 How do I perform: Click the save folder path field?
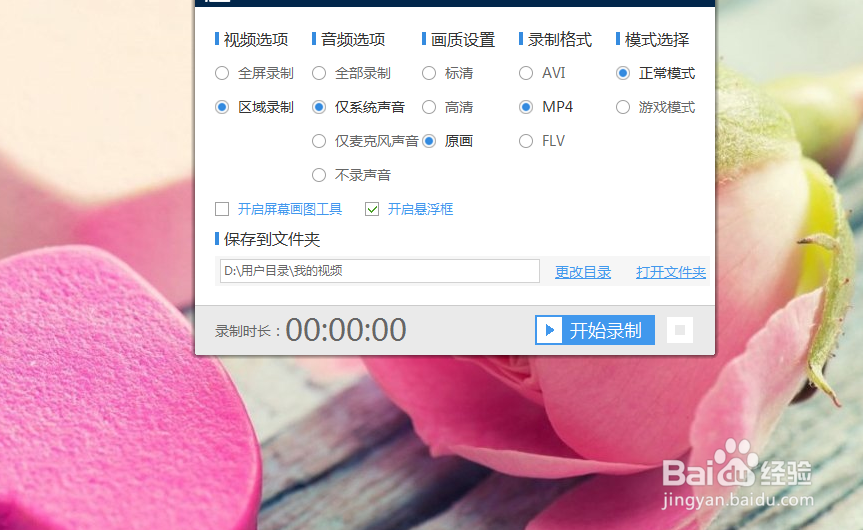click(379, 271)
